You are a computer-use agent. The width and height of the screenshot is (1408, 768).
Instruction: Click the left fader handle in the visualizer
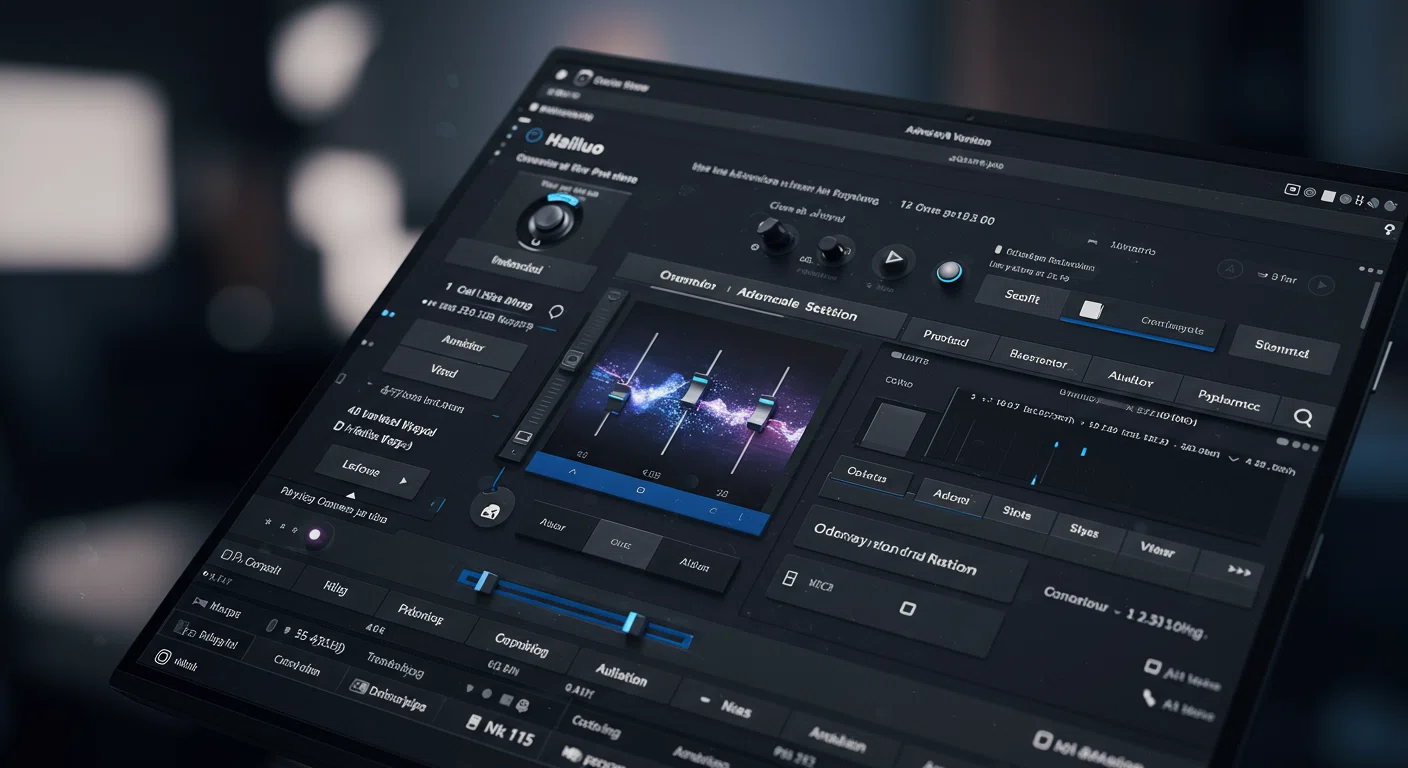tap(620, 396)
